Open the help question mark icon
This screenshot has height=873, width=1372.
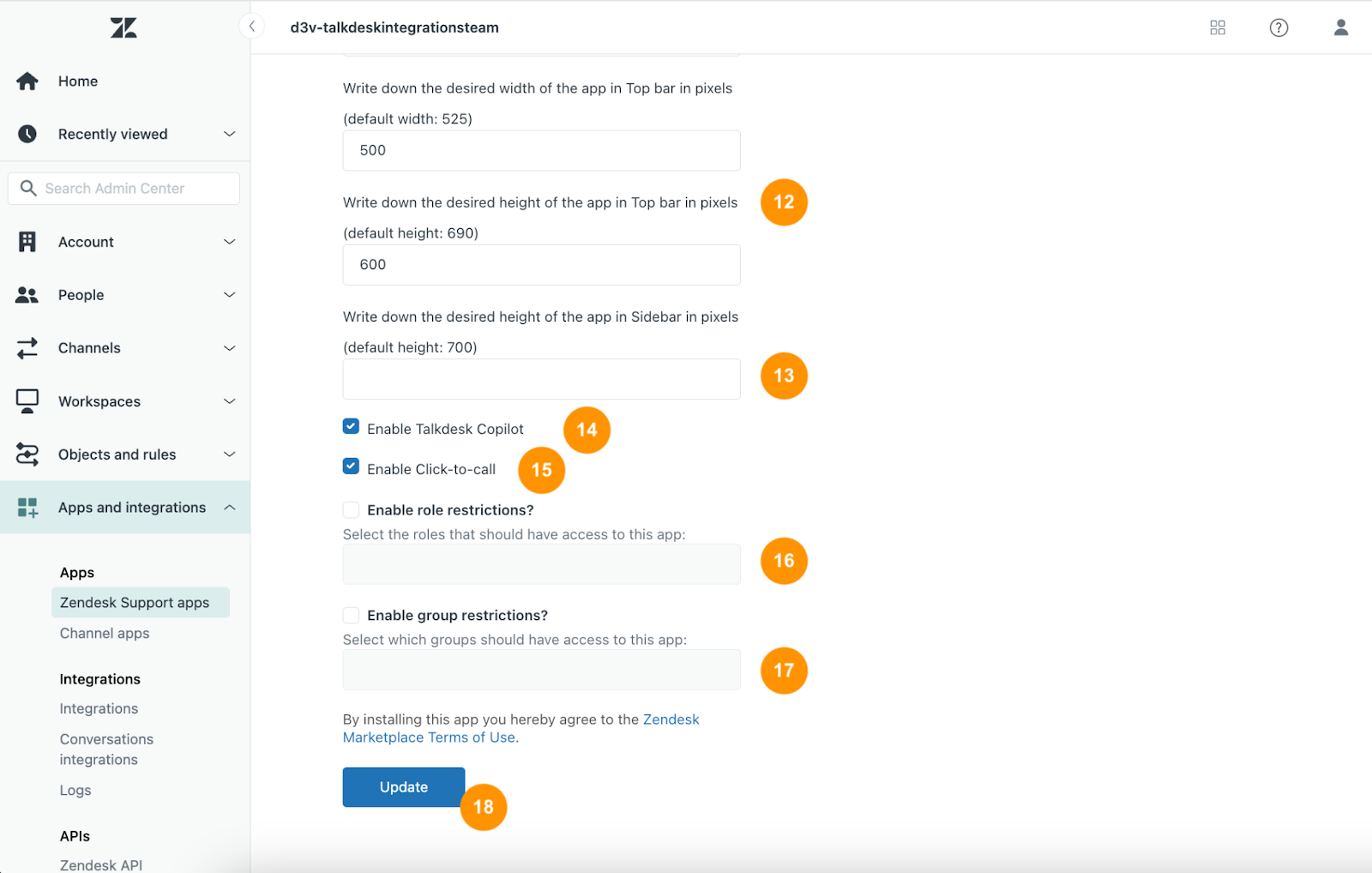pos(1279,27)
